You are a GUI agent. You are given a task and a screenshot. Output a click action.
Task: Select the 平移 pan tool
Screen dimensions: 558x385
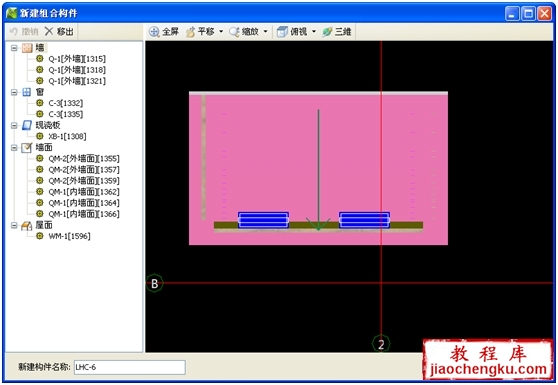[200, 32]
